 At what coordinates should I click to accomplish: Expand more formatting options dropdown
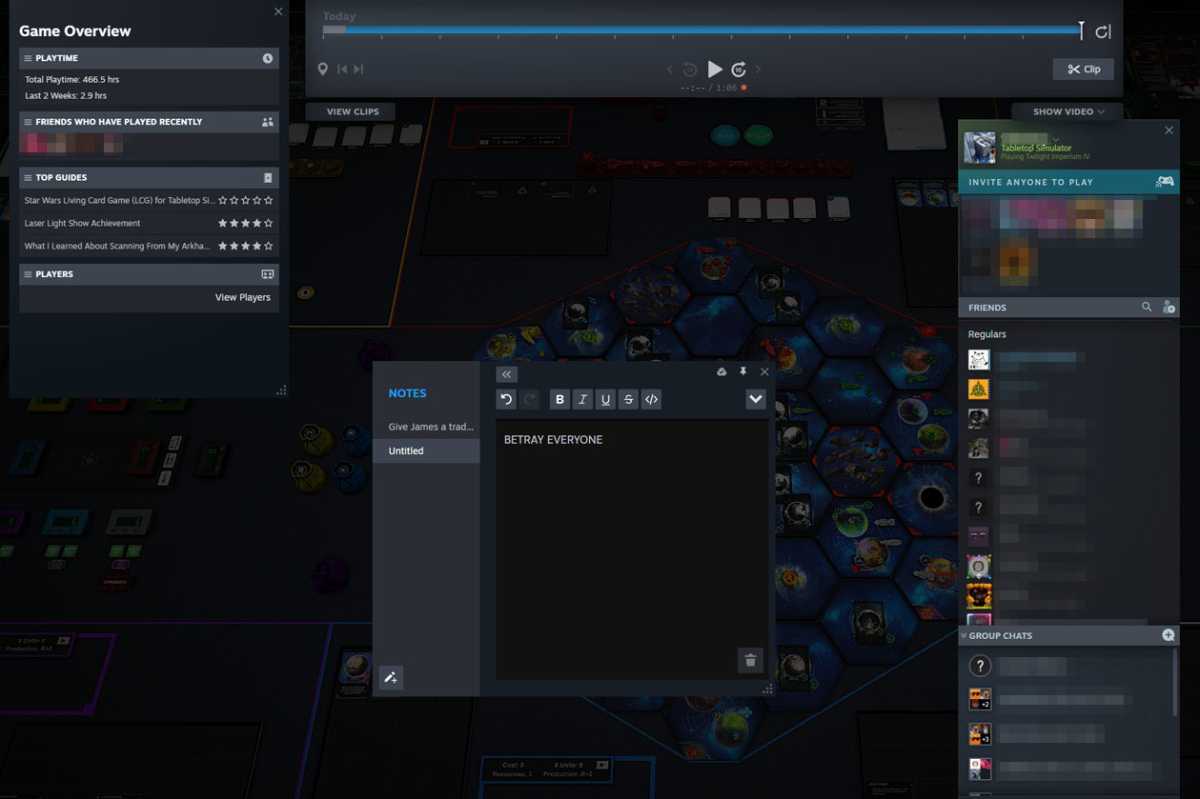[756, 399]
